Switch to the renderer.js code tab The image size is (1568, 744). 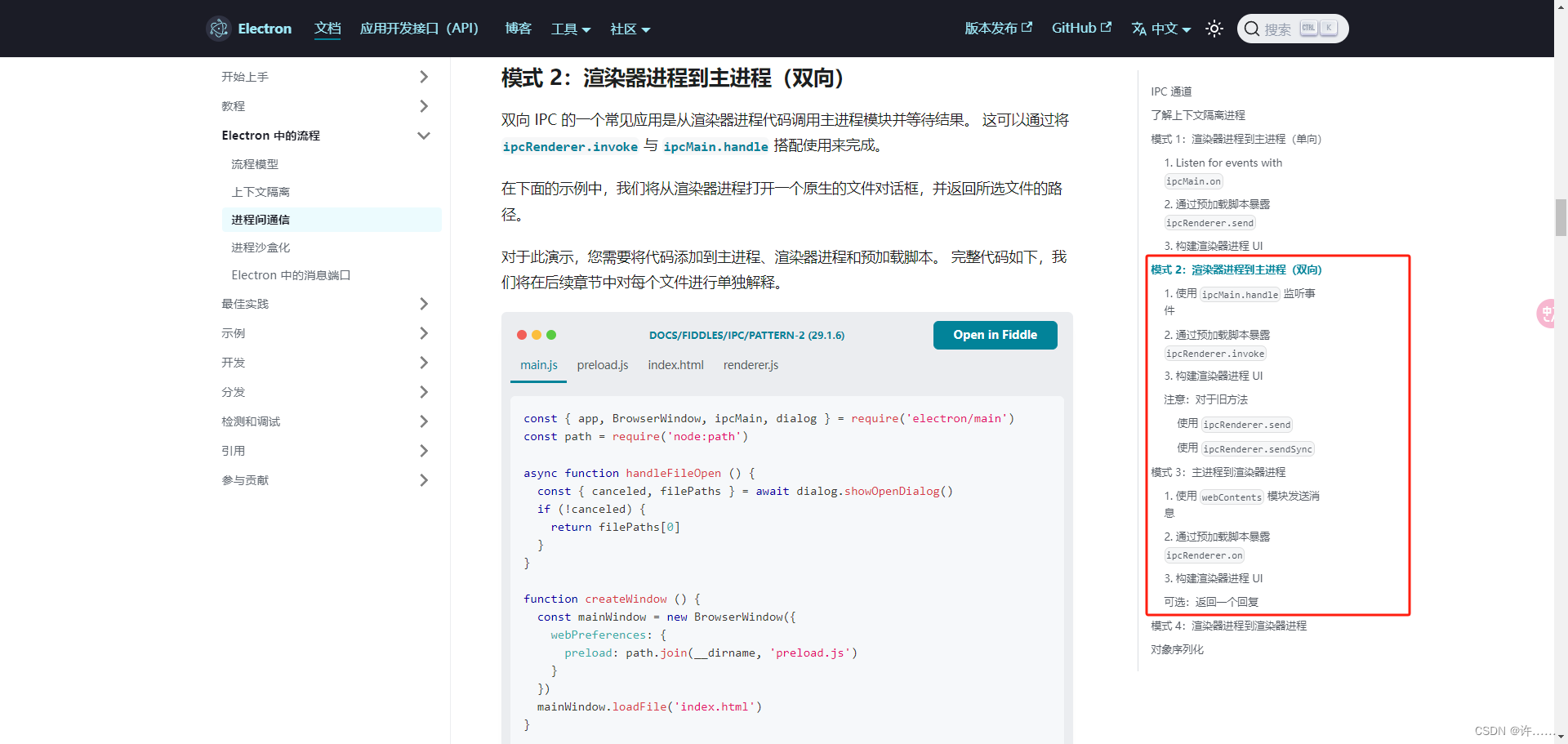[x=751, y=365]
